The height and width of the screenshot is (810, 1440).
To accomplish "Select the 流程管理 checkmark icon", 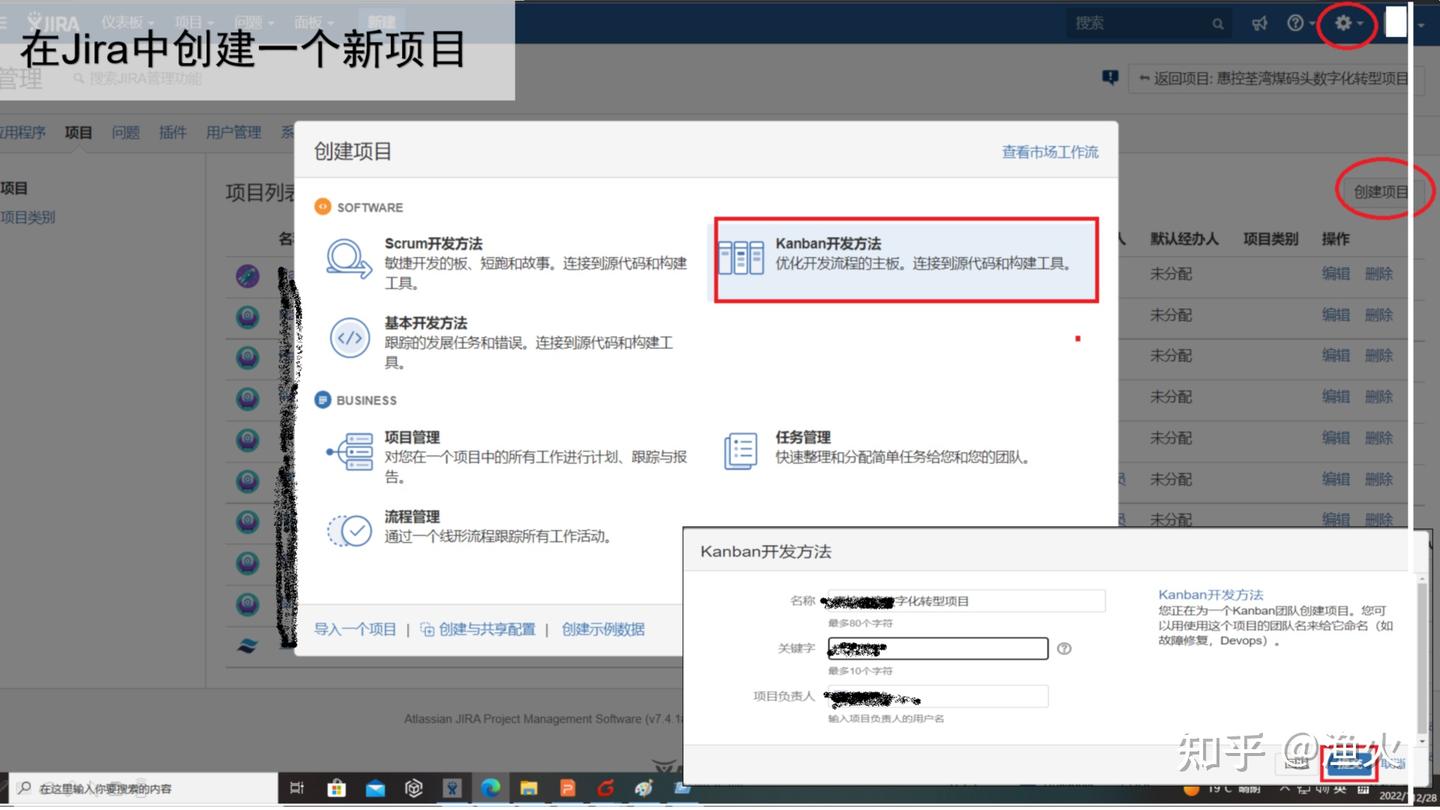I will point(349,531).
